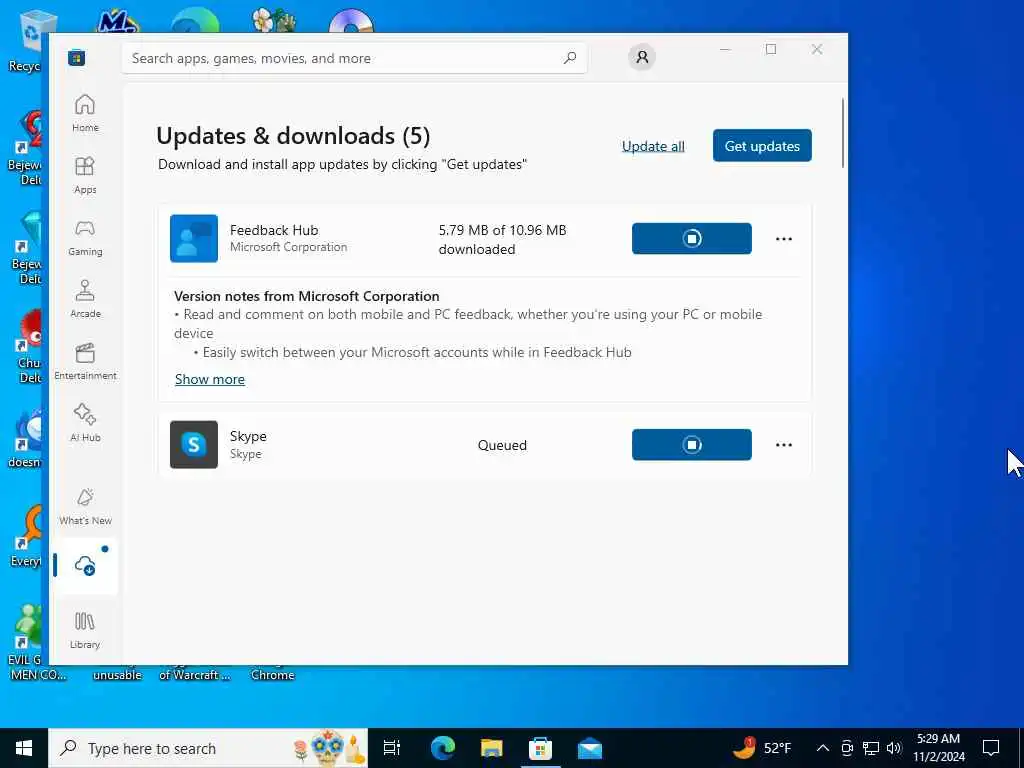This screenshot has height=768, width=1024.
Task: Open the Entertainment section
Action: [85, 361]
